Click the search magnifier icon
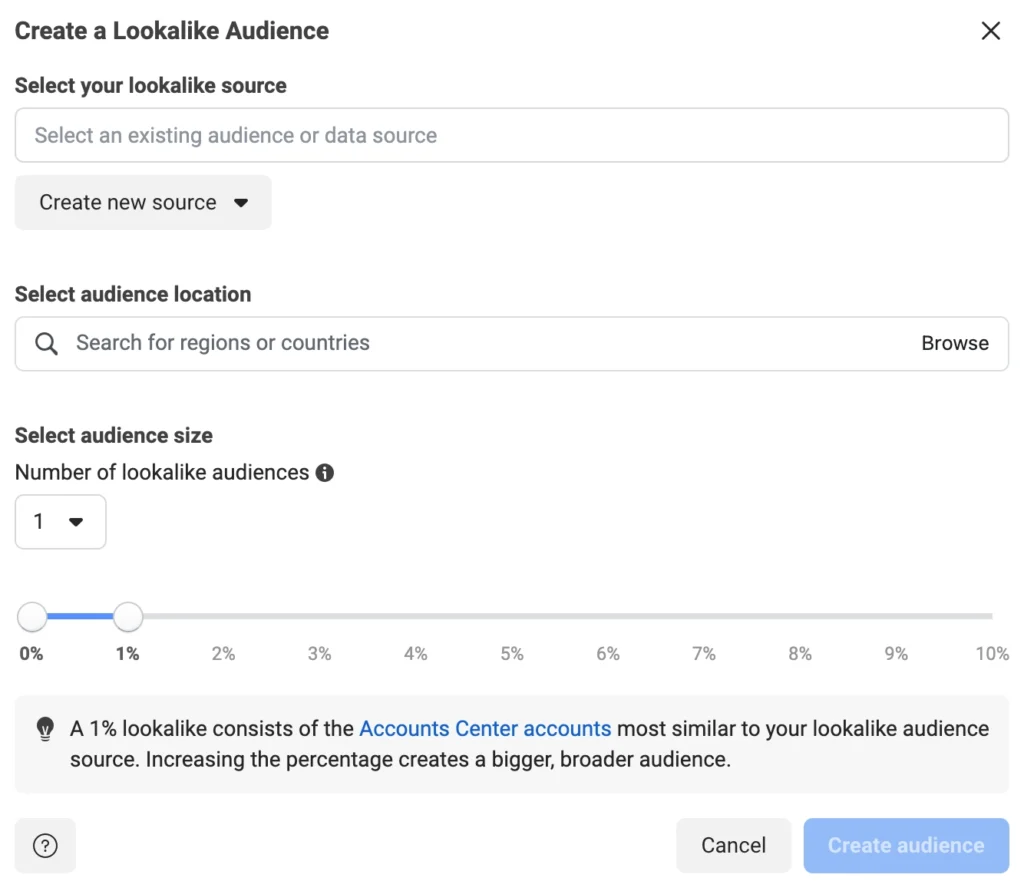 [45, 343]
